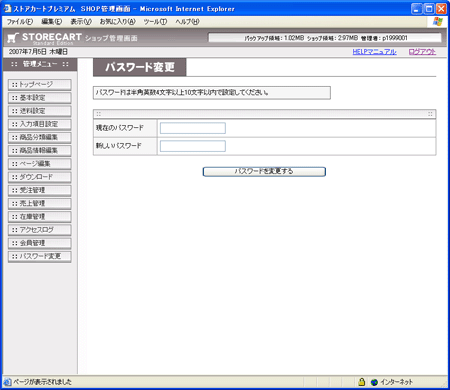Open the 表示(V) menu
The width and height of the screenshot is (450, 390).
click(81, 22)
